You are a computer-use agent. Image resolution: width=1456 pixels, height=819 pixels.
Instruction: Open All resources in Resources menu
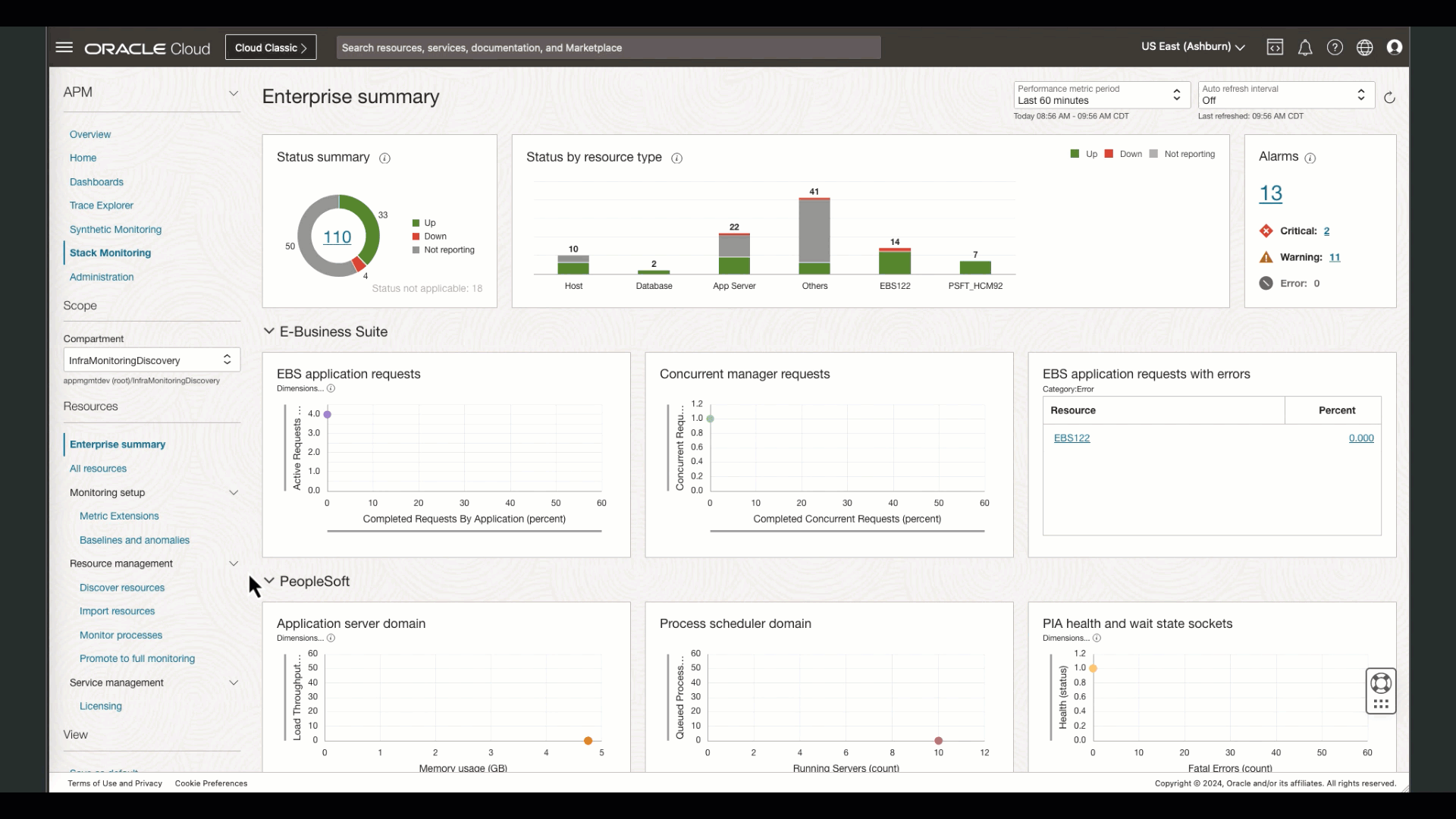(98, 469)
